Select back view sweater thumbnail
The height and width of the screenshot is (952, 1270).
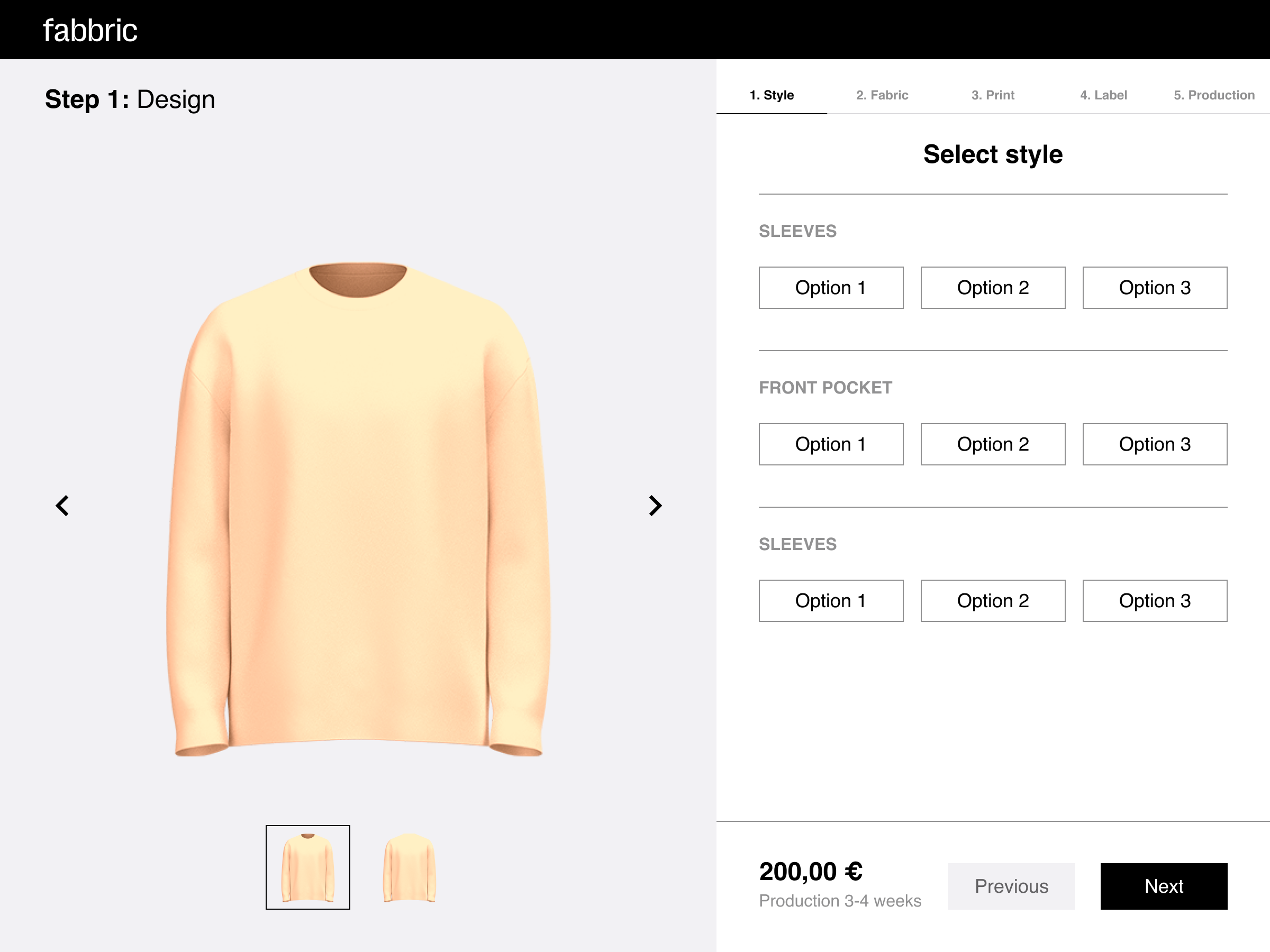coord(410,867)
